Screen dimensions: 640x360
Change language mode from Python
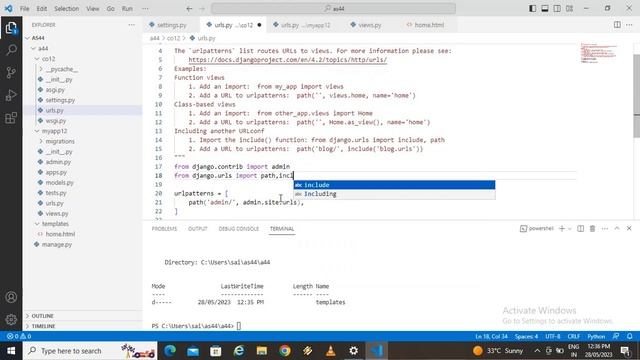tap(596, 336)
